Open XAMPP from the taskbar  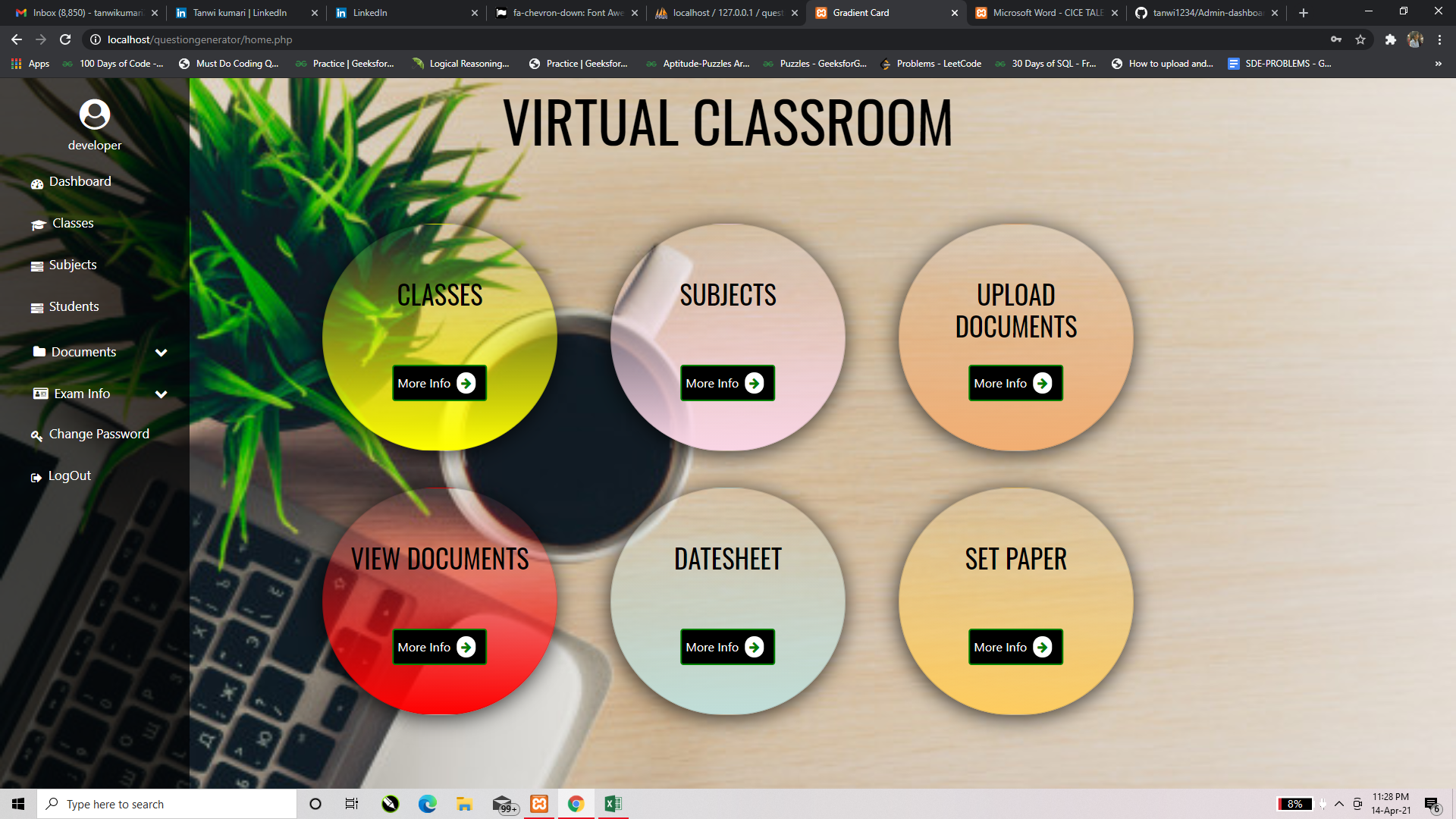pyautogui.click(x=539, y=804)
